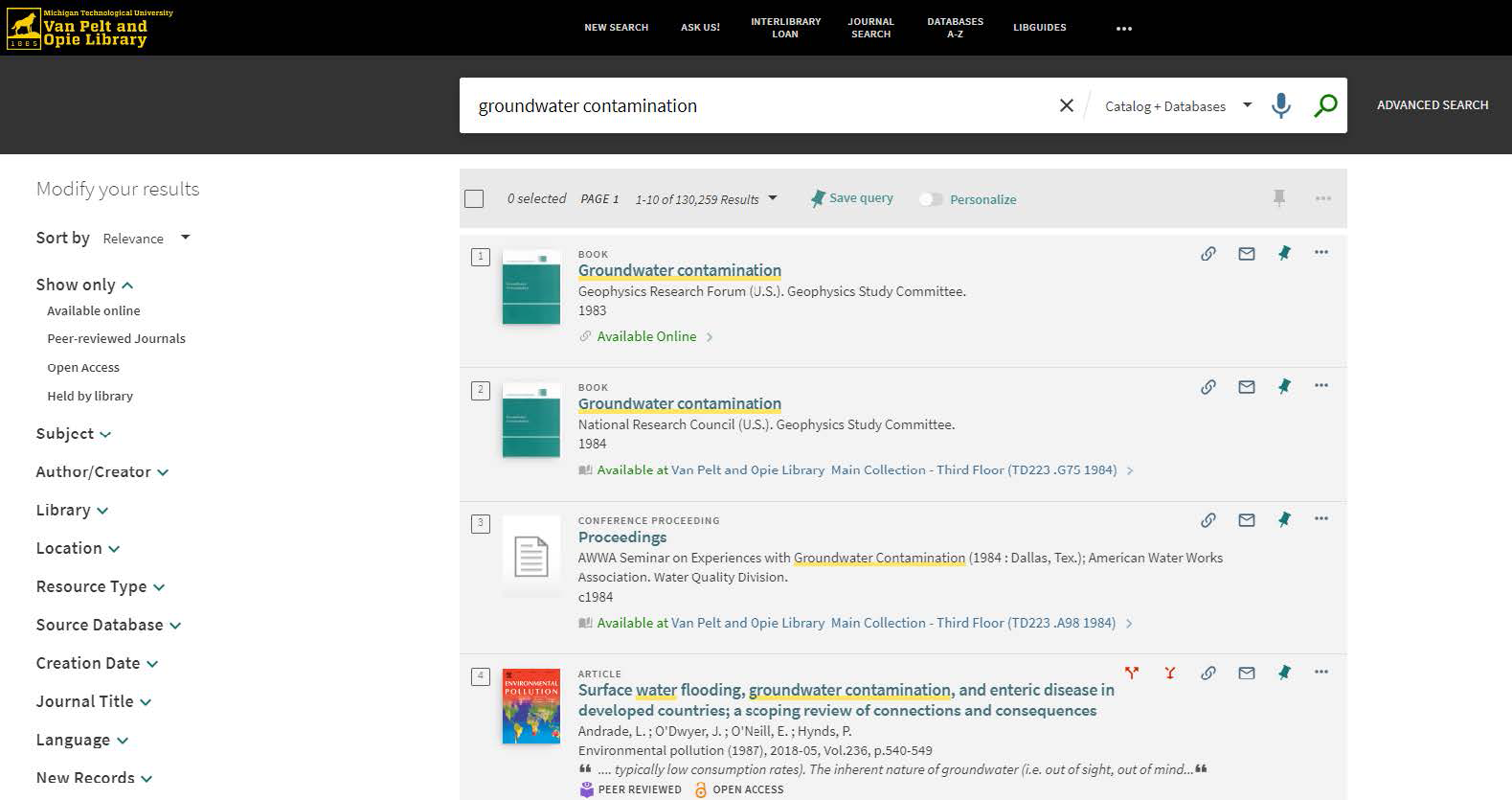Click the voice search microphone icon
Viewport: 1512px width, 800px height.
point(1280,105)
